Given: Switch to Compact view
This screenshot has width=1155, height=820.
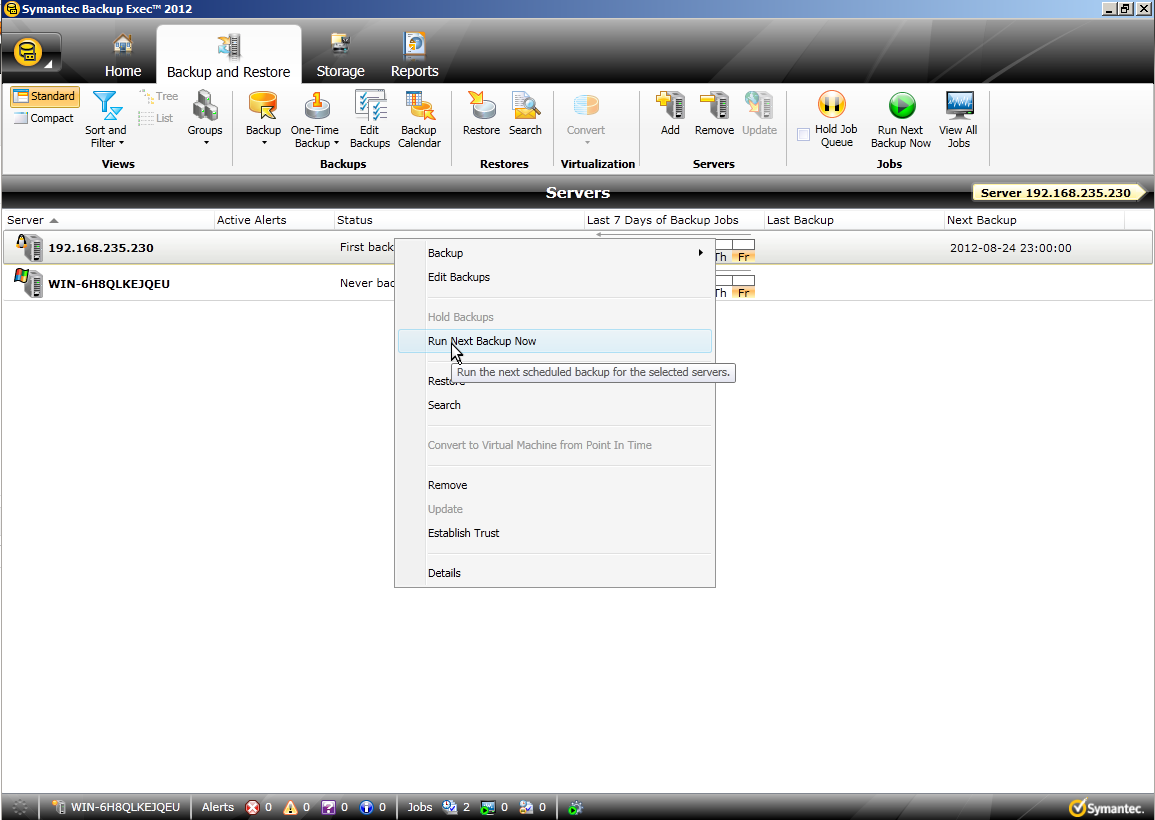Looking at the screenshot, I should [x=44, y=118].
